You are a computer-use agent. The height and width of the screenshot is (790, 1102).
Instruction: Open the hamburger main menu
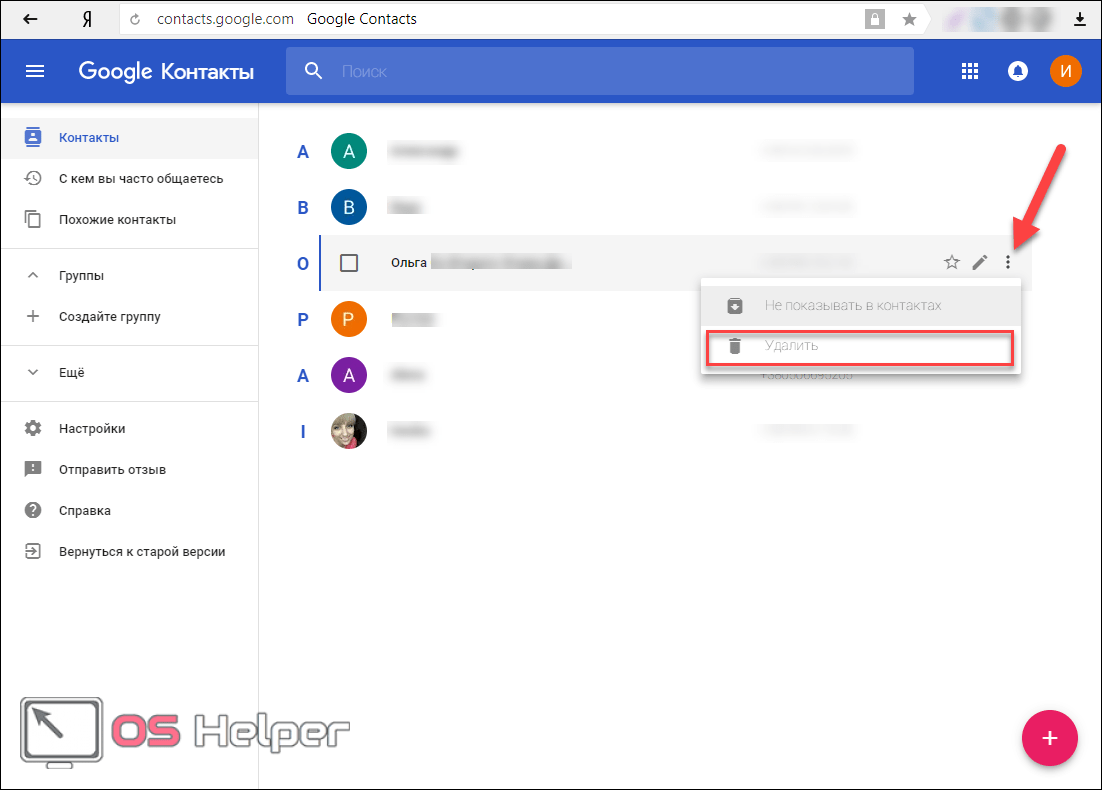click(x=35, y=71)
